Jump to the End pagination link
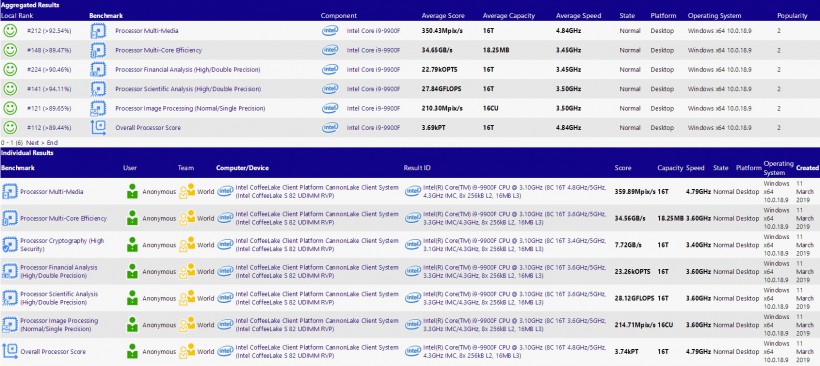Viewport: 820px width, 366px height. [x=52, y=143]
